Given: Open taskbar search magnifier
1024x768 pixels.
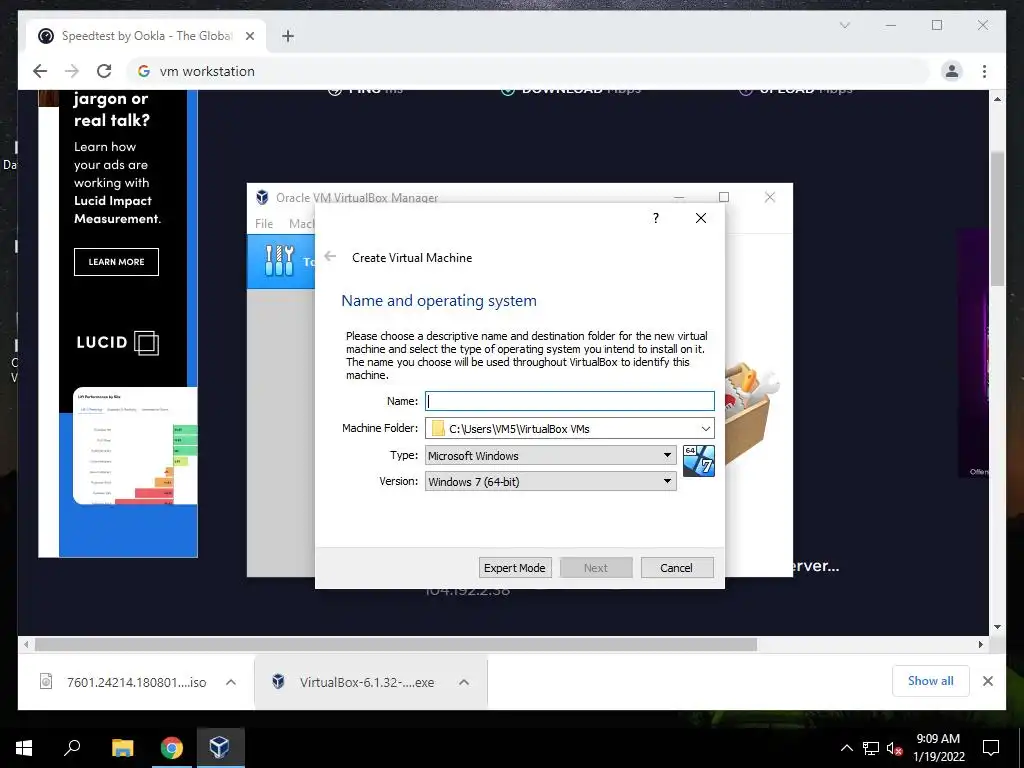Looking at the screenshot, I should pos(72,748).
